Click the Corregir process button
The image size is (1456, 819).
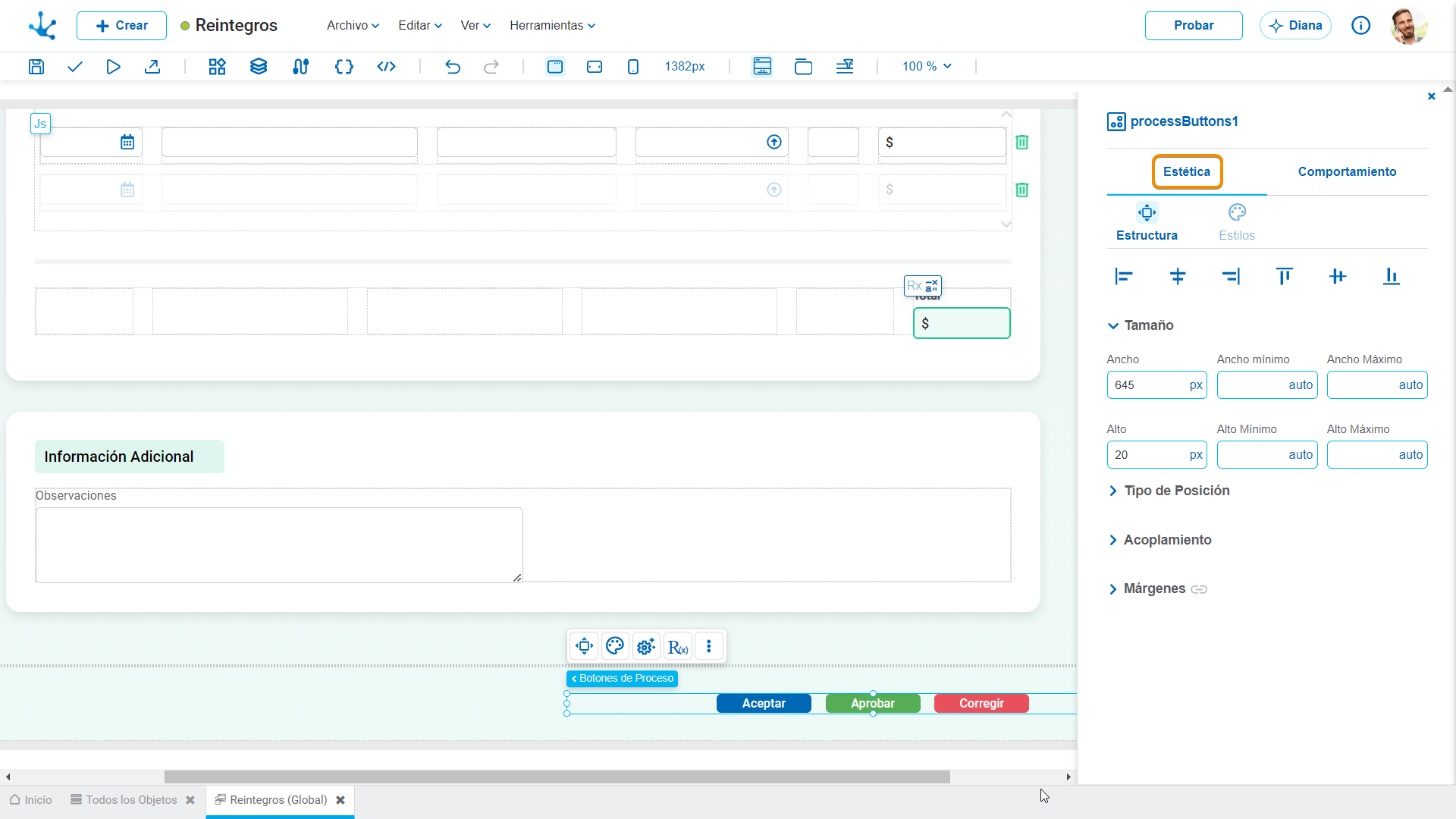[x=981, y=704]
